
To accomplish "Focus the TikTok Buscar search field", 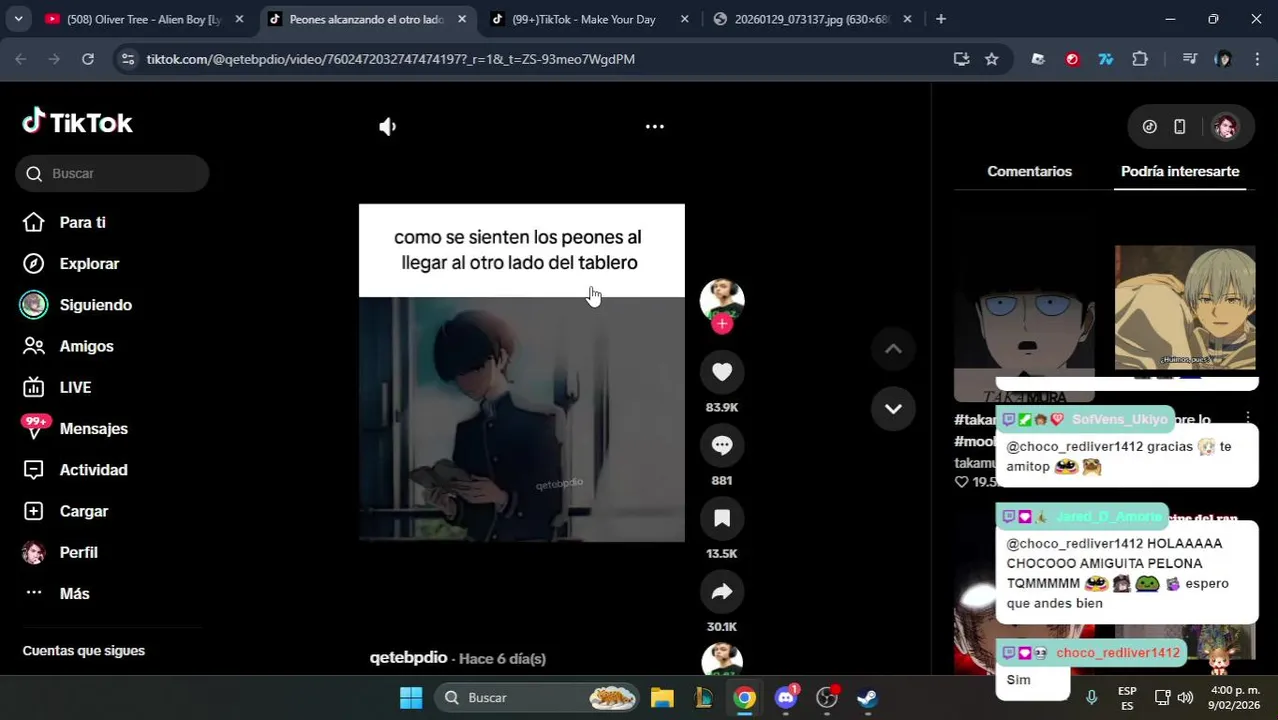I will click(112, 174).
